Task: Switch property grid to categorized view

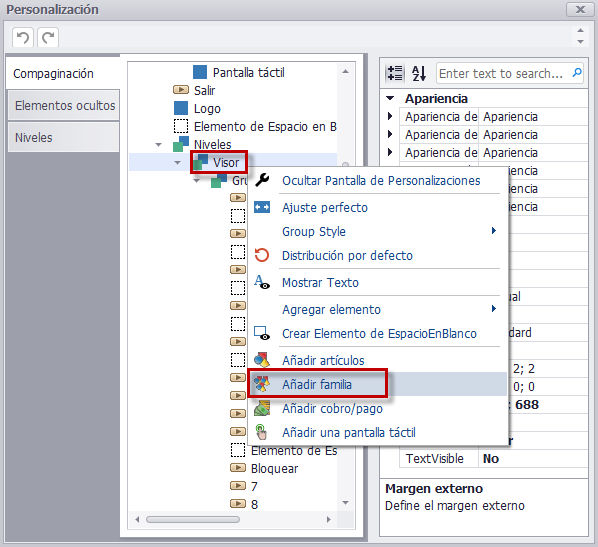Action: [x=395, y=73]
